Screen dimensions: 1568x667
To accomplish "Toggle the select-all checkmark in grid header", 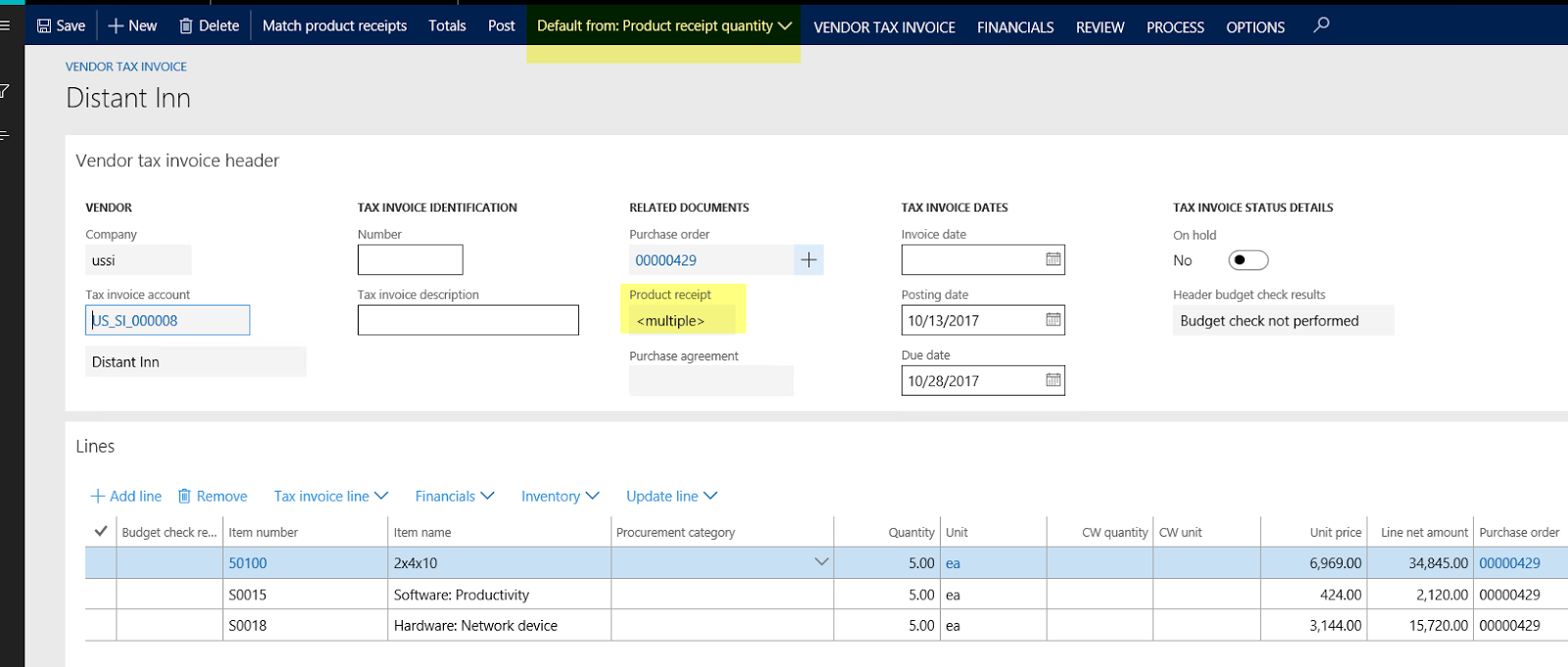I will tap(100, 531).
